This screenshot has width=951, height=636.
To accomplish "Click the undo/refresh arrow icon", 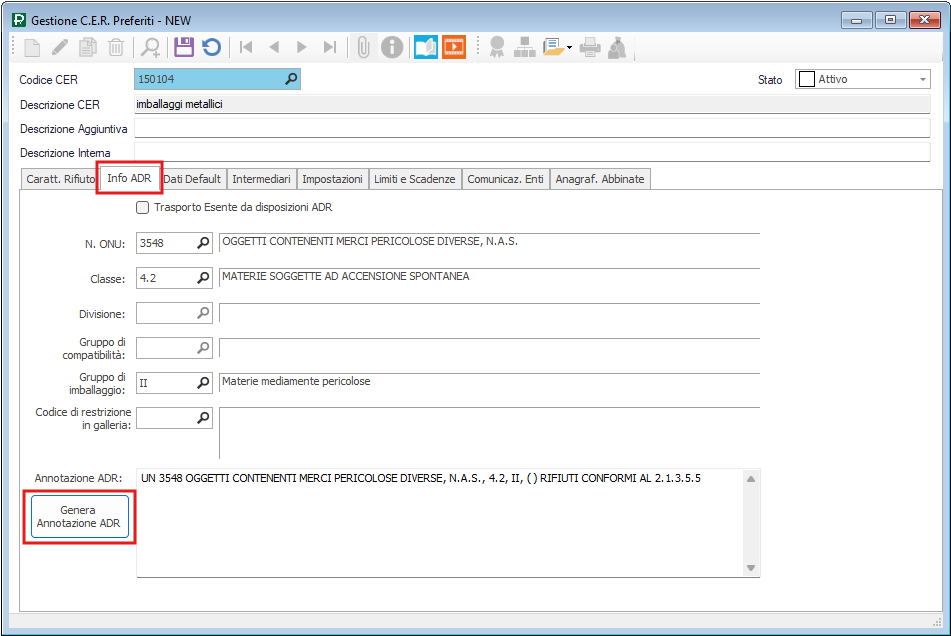I will point(211,47).
